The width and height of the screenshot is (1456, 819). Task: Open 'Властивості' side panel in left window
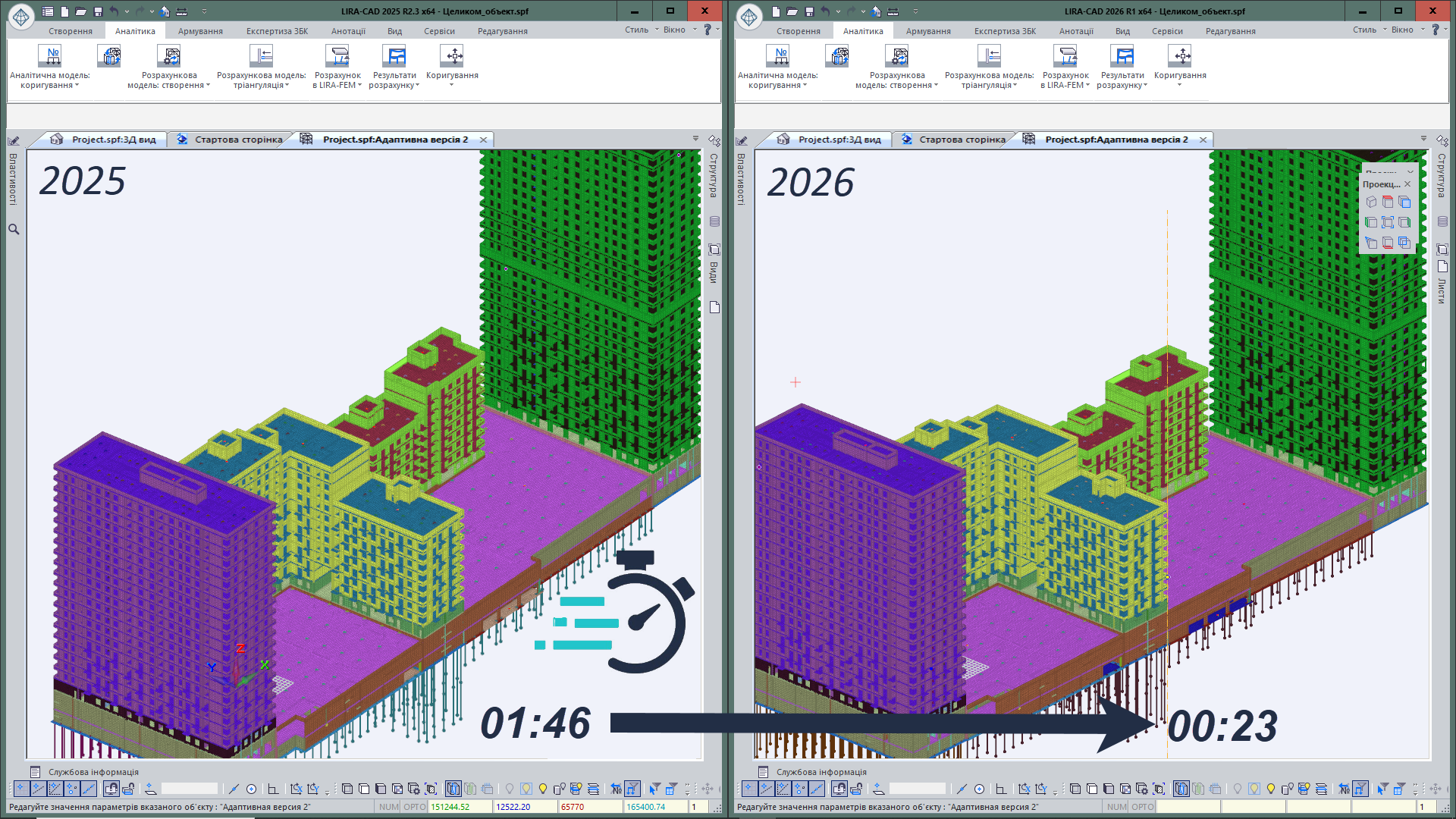[13, 178]
